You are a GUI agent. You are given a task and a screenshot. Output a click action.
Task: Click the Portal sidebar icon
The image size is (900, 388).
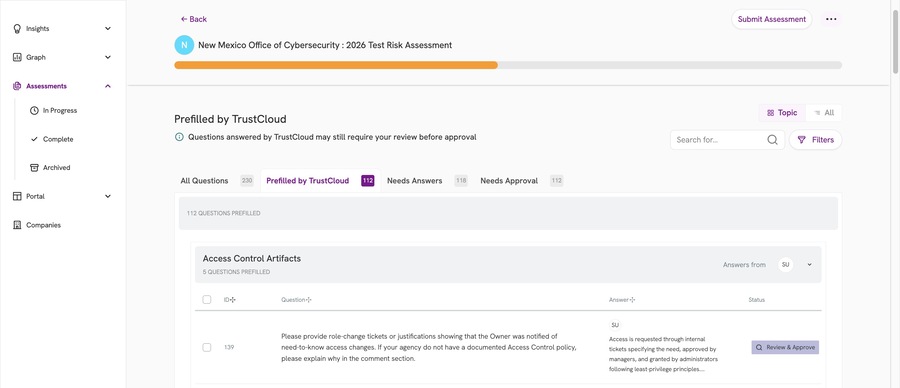click(17, 196)
